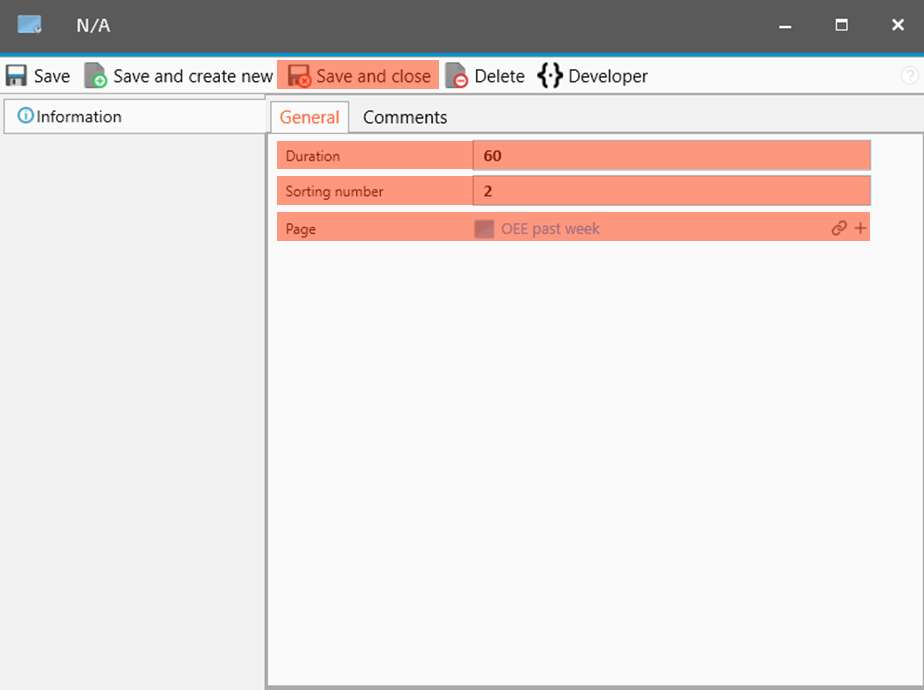Viewport: 924px width, 690px height.
Task: Select the OEE past week page value
Action: (x=550, y=229)
